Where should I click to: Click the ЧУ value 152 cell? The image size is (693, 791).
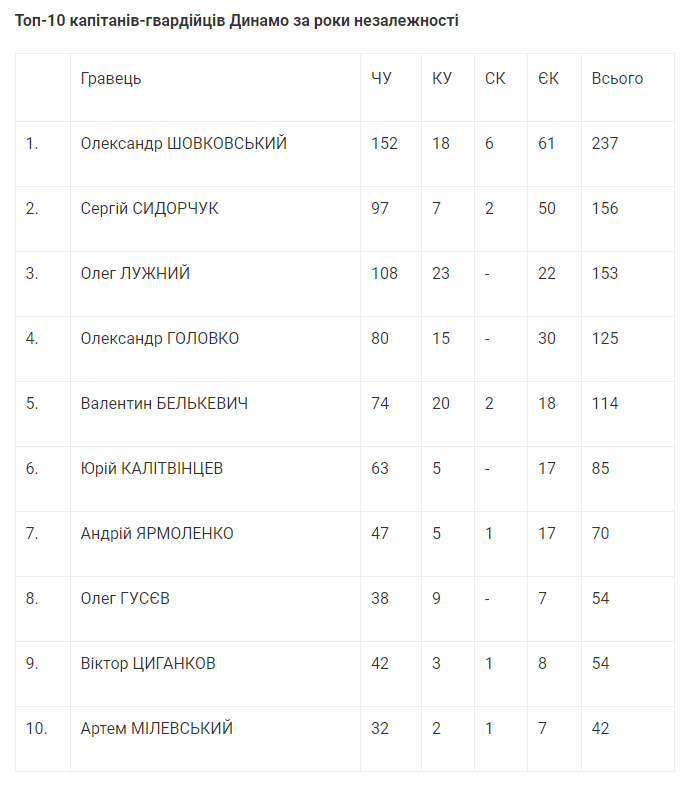[x=384, y=144]
